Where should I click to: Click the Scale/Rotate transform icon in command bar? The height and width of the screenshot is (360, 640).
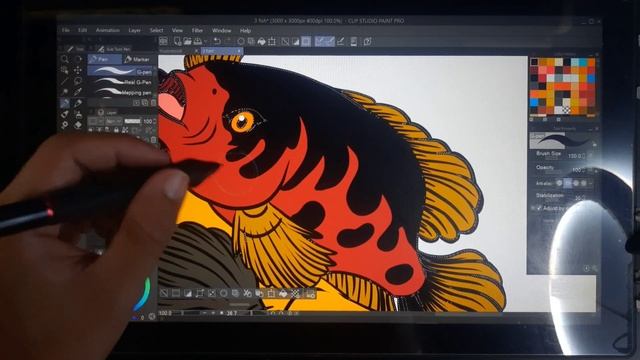click(x=272, y=41)
